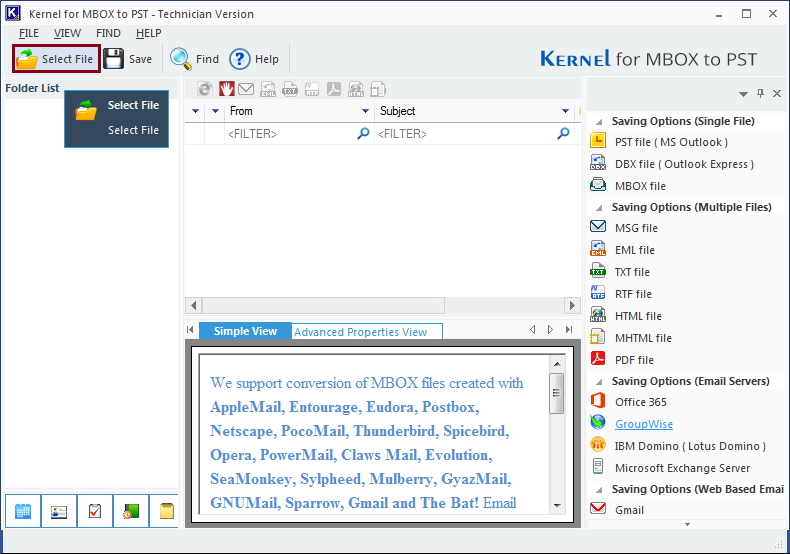Jump to last tab with tab navigation arrow

point(569,329)
